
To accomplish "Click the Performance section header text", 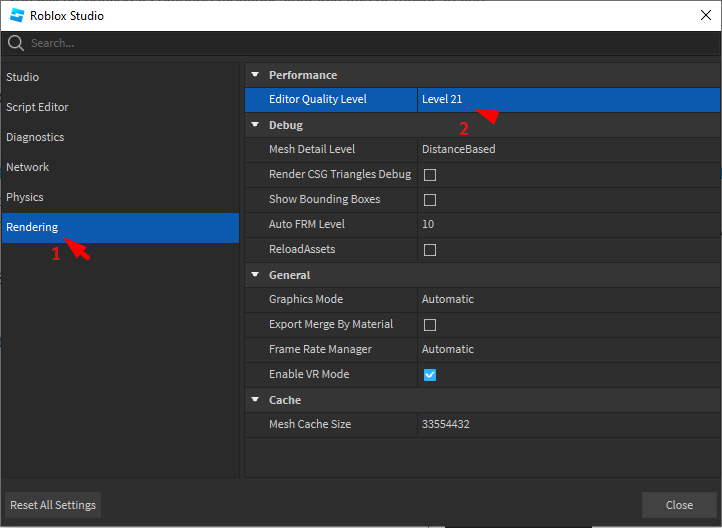I will point(303,75).
